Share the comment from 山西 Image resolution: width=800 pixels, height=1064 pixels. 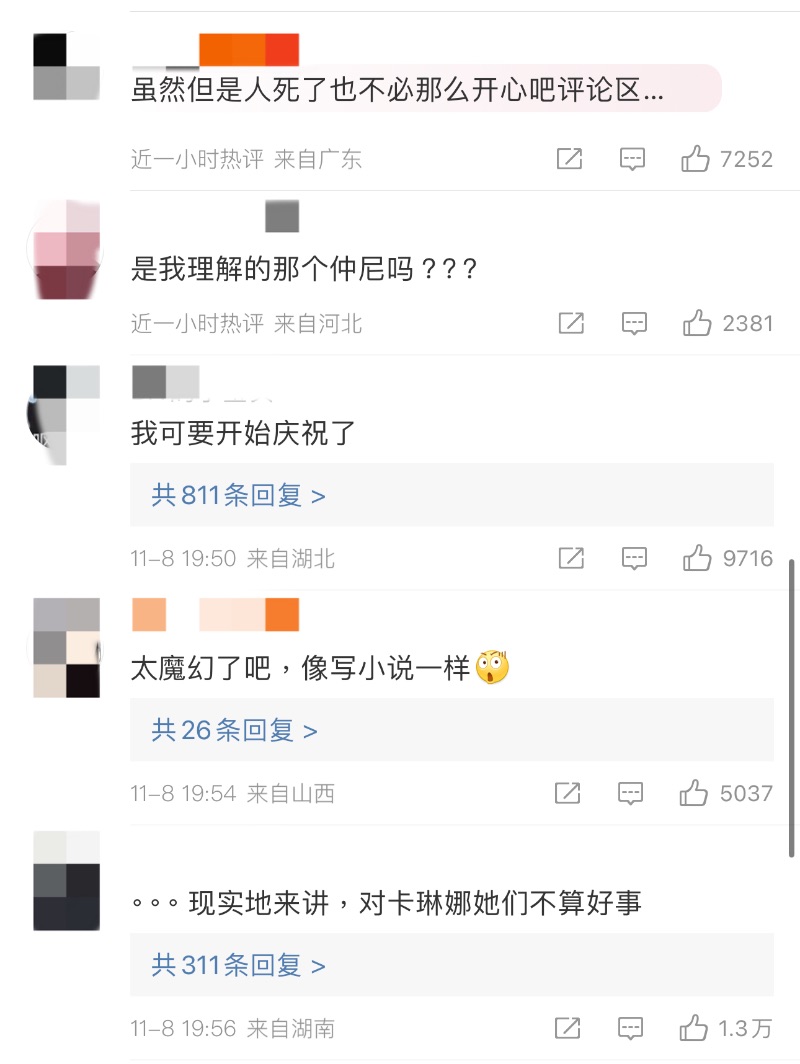[568, 793]
